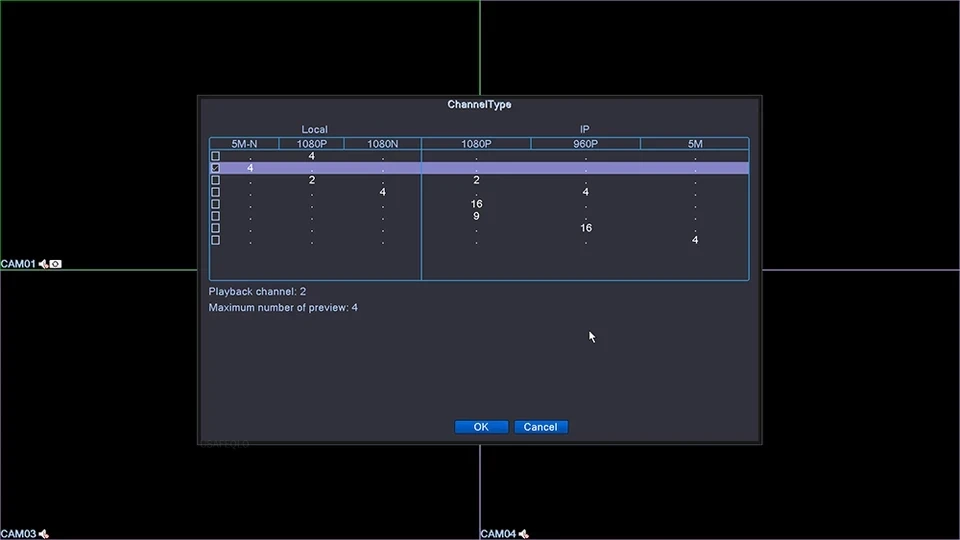Click the value 4 in highlighted 5M-N row

coord(250,168)
